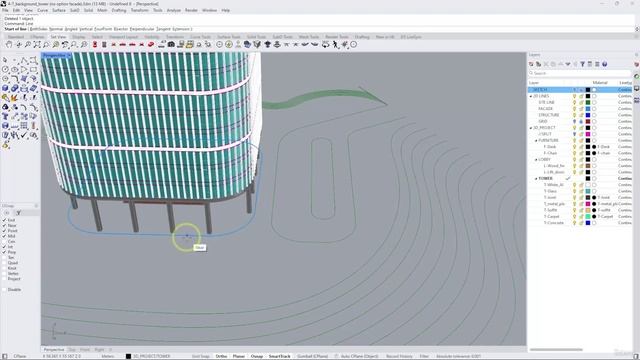The image size is (640, 360).
Task: Toggle the Mid osnap checkbox
Action: click(4, 236)
